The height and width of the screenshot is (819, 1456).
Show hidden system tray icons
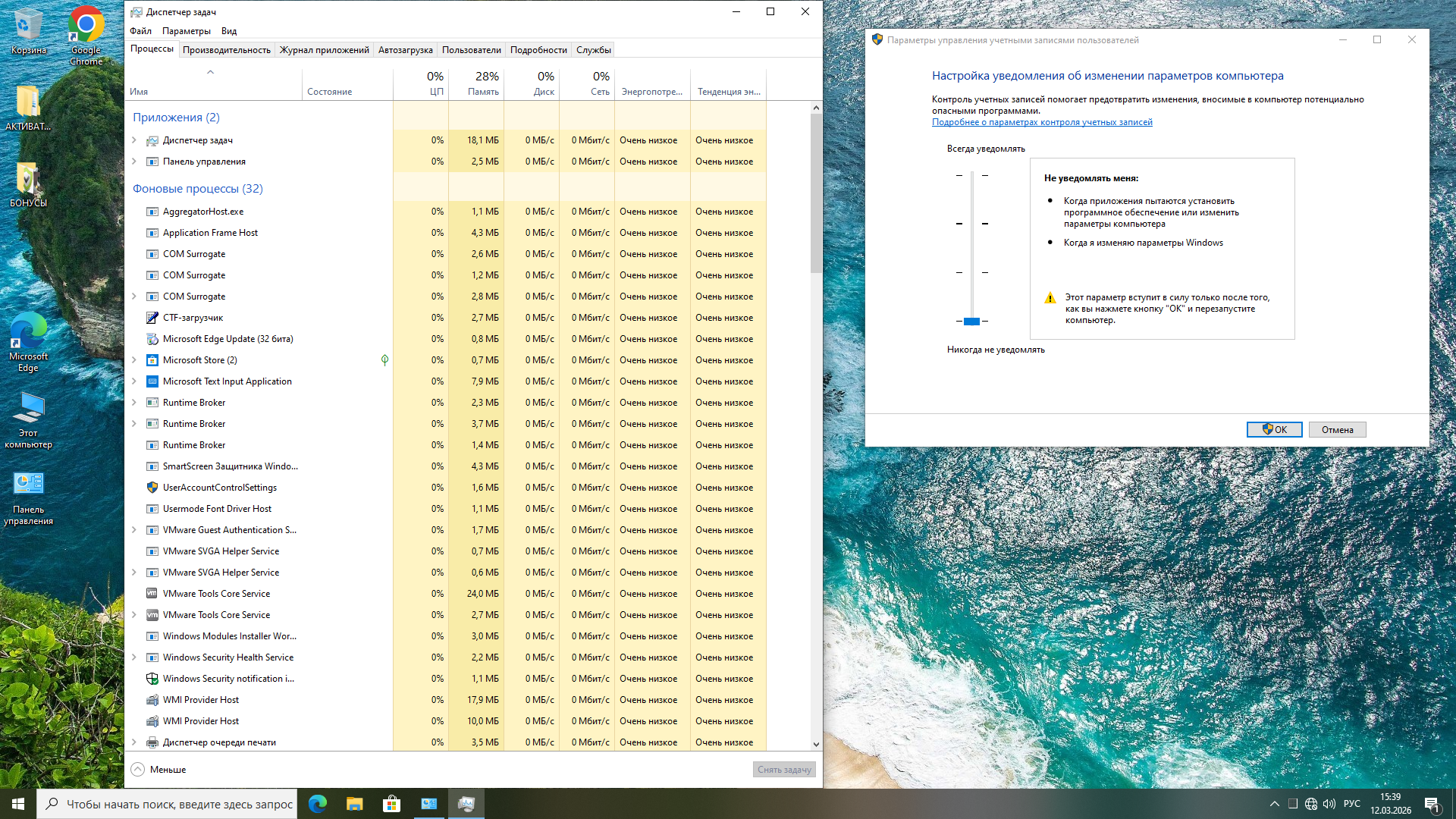point(1274,804)
